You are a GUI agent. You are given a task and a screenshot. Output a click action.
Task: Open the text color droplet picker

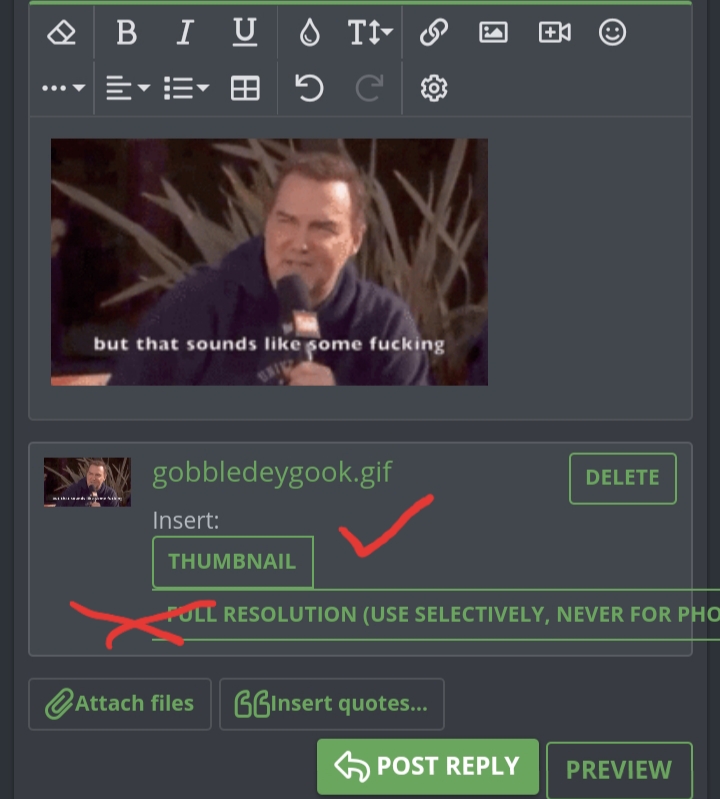coord(309,33)
